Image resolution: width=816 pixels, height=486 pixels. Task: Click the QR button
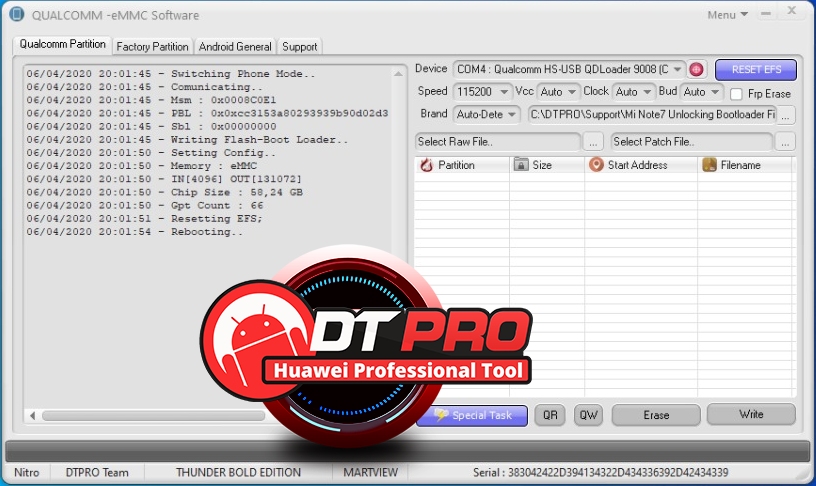[550, 415]
